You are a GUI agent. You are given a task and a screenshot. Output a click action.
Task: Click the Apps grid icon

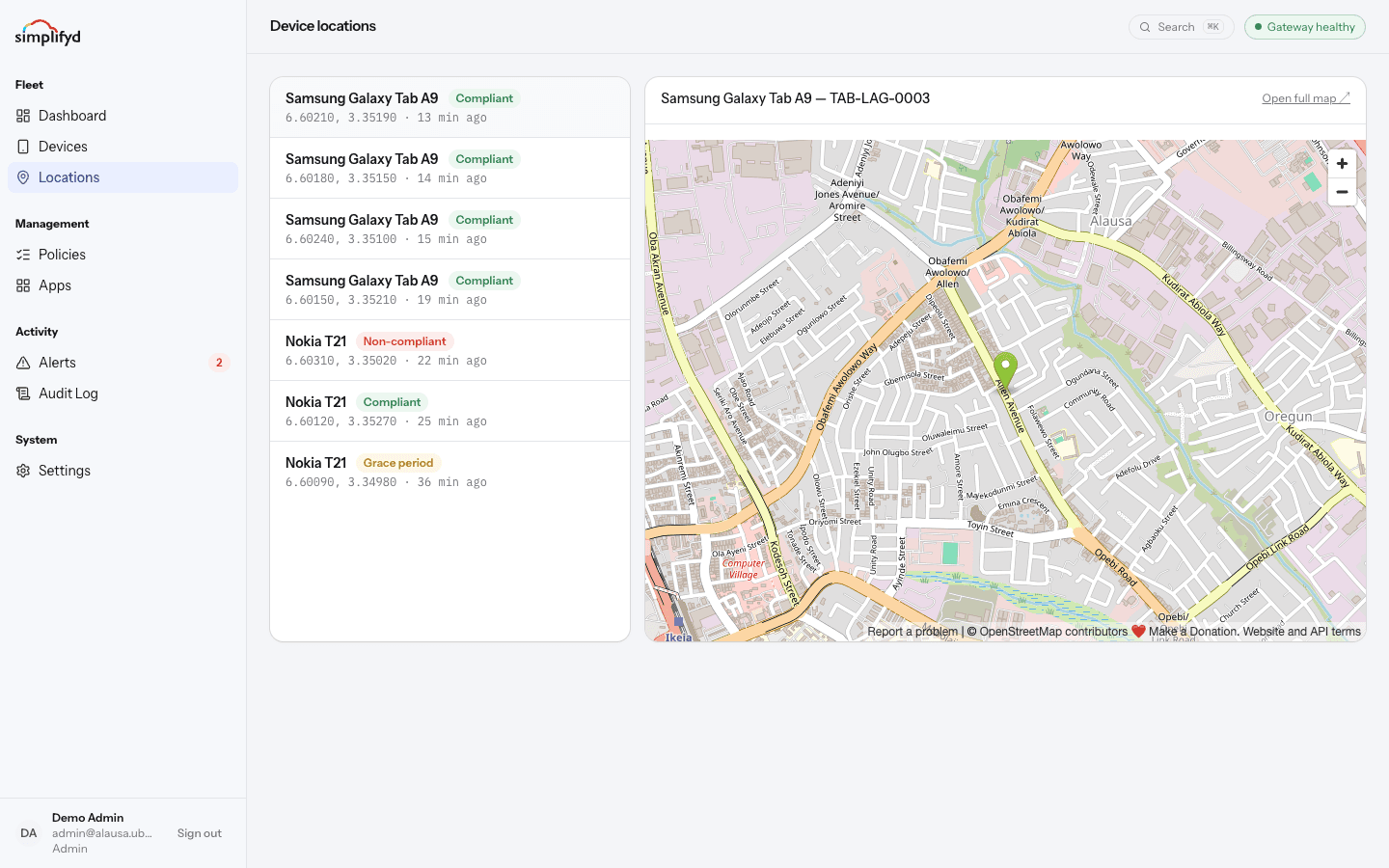(23, 285)
